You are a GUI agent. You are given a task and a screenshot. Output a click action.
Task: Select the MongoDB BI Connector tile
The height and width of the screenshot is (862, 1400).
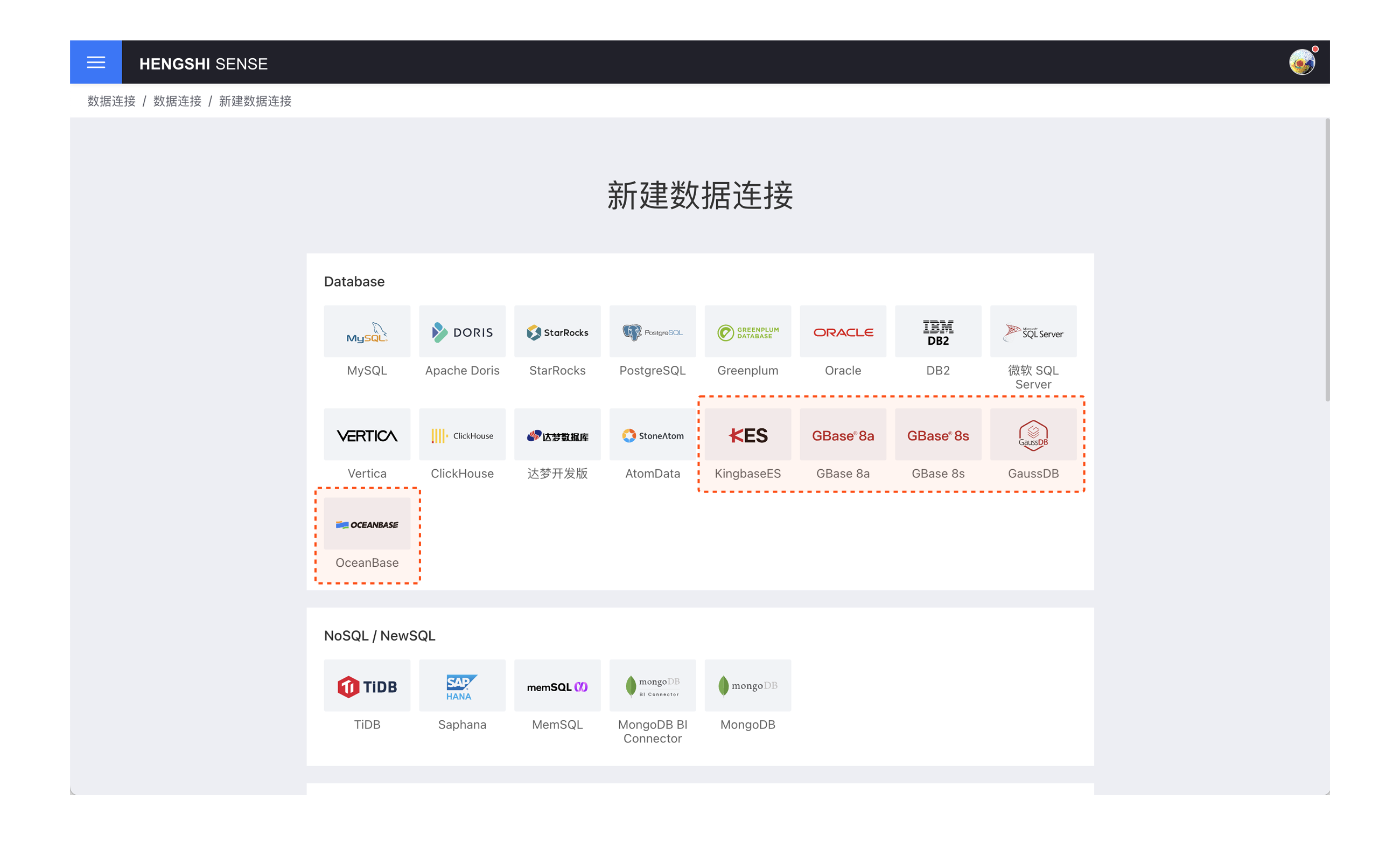653,685
